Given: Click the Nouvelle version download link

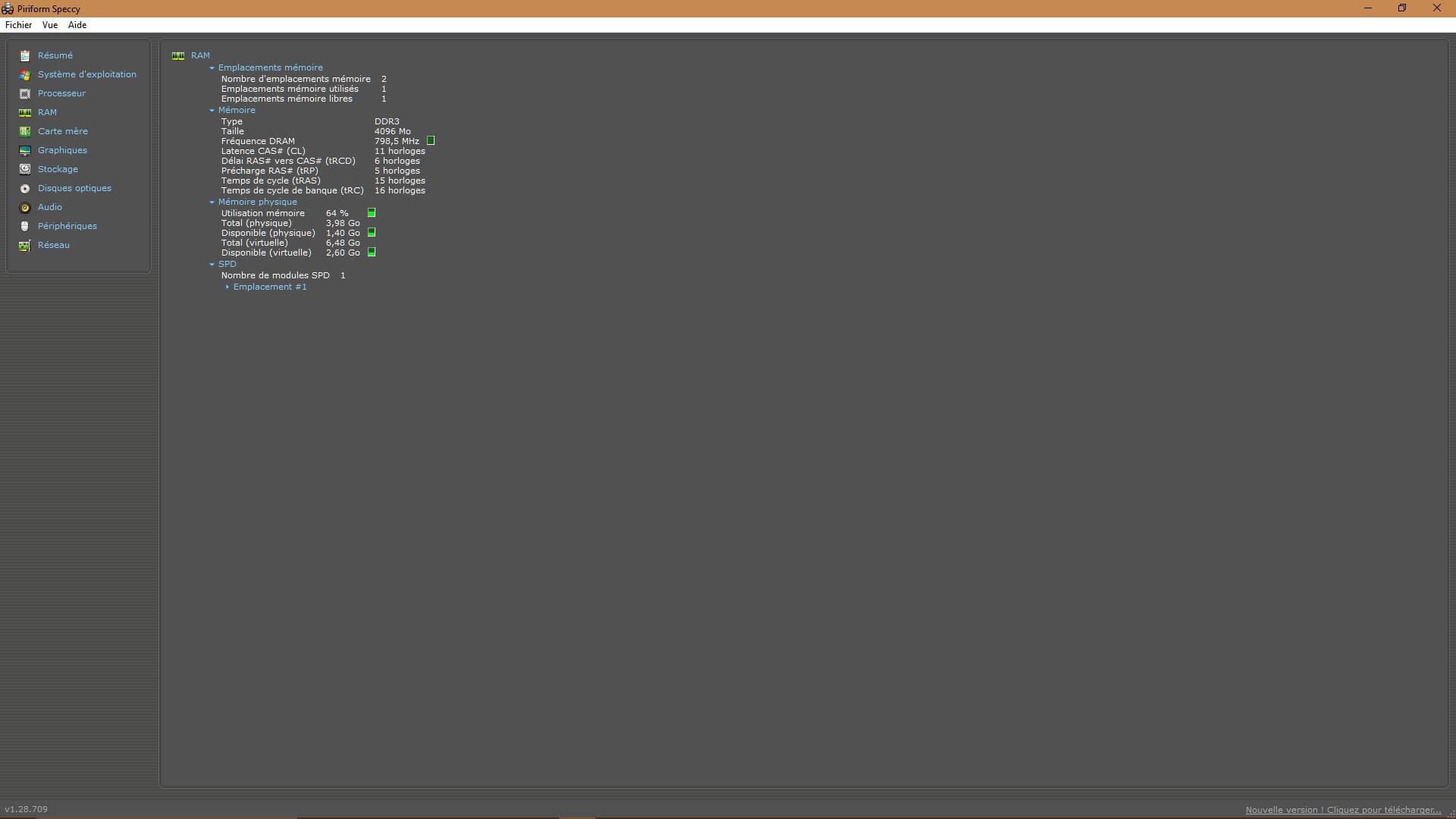Looking at the screenshot, I should click(1343, 810).
